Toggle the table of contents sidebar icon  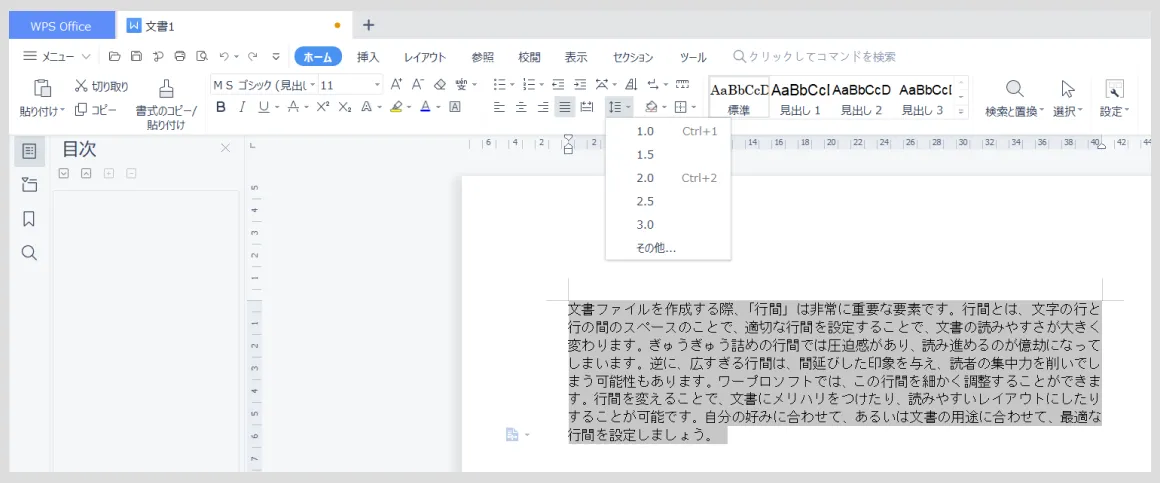[x=30, y=151]
